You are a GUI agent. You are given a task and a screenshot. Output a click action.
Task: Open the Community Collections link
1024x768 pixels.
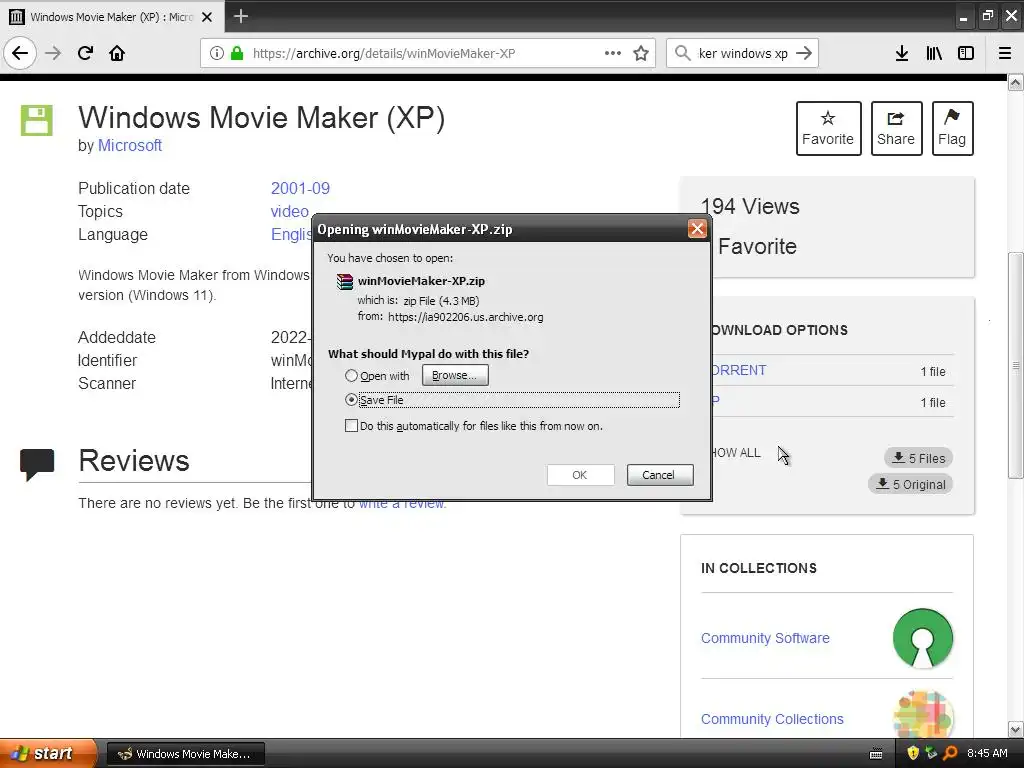click(772, 719)
